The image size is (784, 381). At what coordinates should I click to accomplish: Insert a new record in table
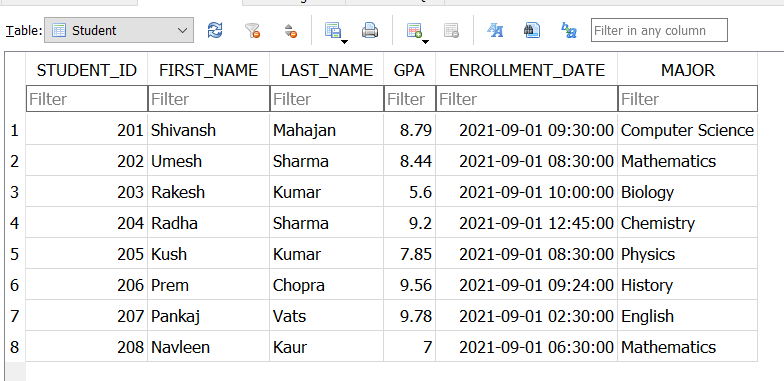click(x=414, y=30)
